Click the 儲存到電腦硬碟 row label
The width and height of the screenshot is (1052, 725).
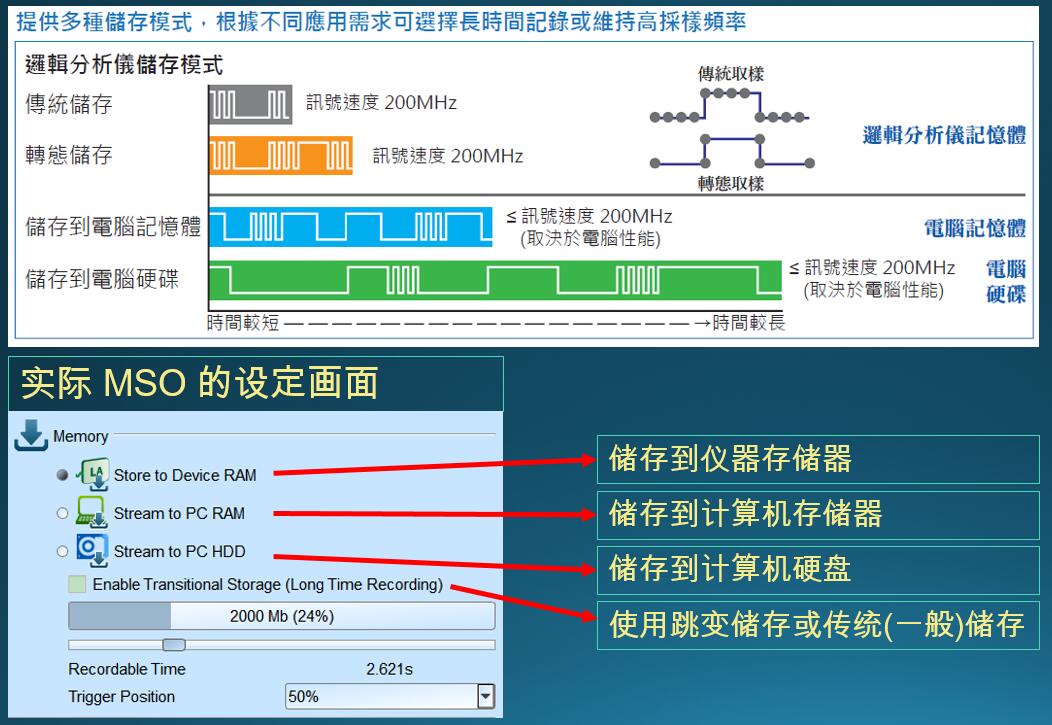[x=102, y=279]
